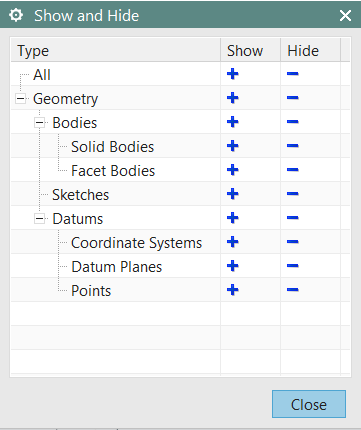Collapse the Datums tree node

point(40,219)
